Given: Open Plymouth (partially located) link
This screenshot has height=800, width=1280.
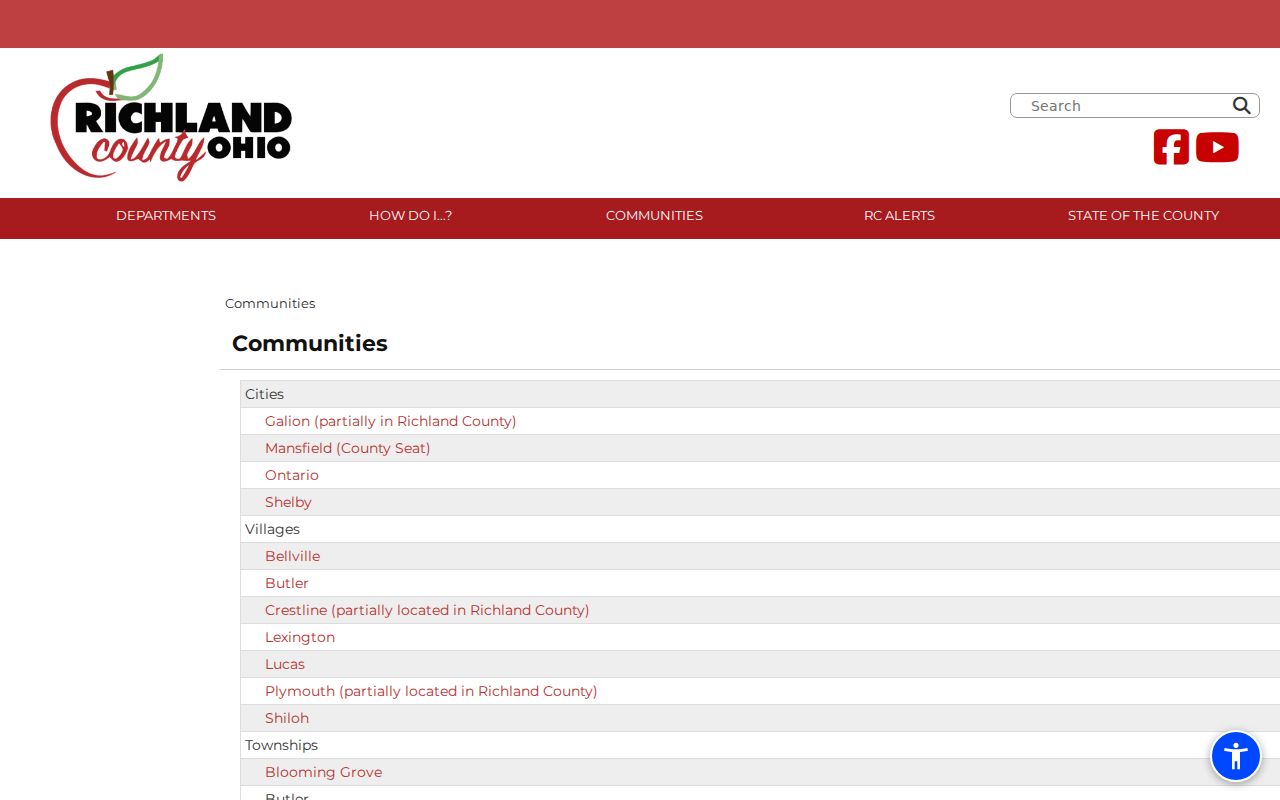Looking at the screenshot, I should [431, 691].
